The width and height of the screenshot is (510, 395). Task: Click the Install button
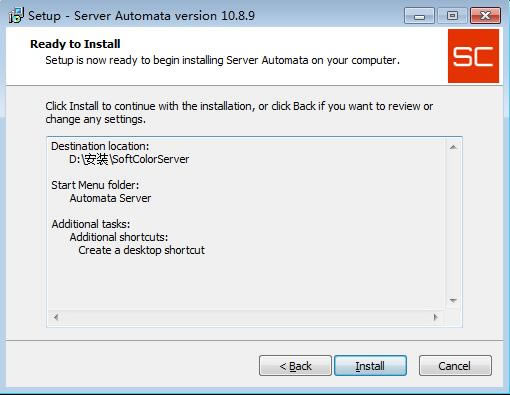tap(370, 366)
